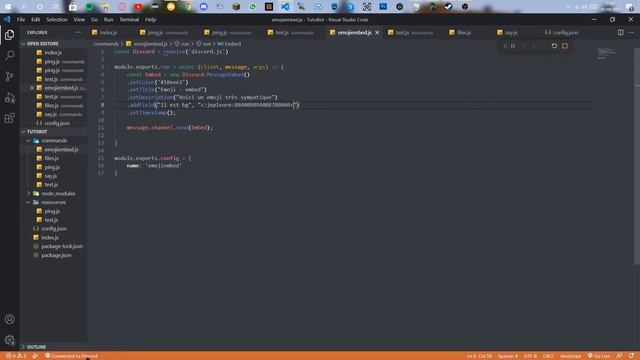Switch to the index.js tab
Screen dimensions: 640x360
point(109,32)
